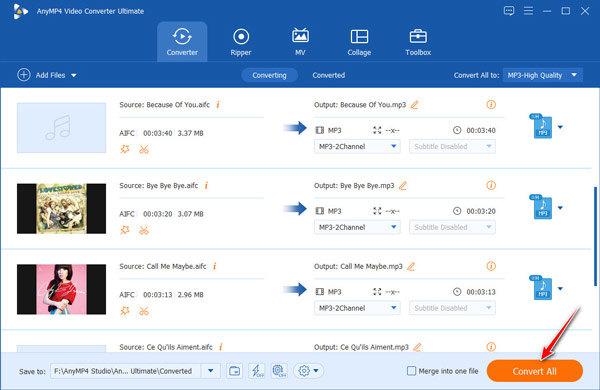Open output info for Because Of You.mp3
This screenshot has height=390, width=600.
(x=491, y=104)
